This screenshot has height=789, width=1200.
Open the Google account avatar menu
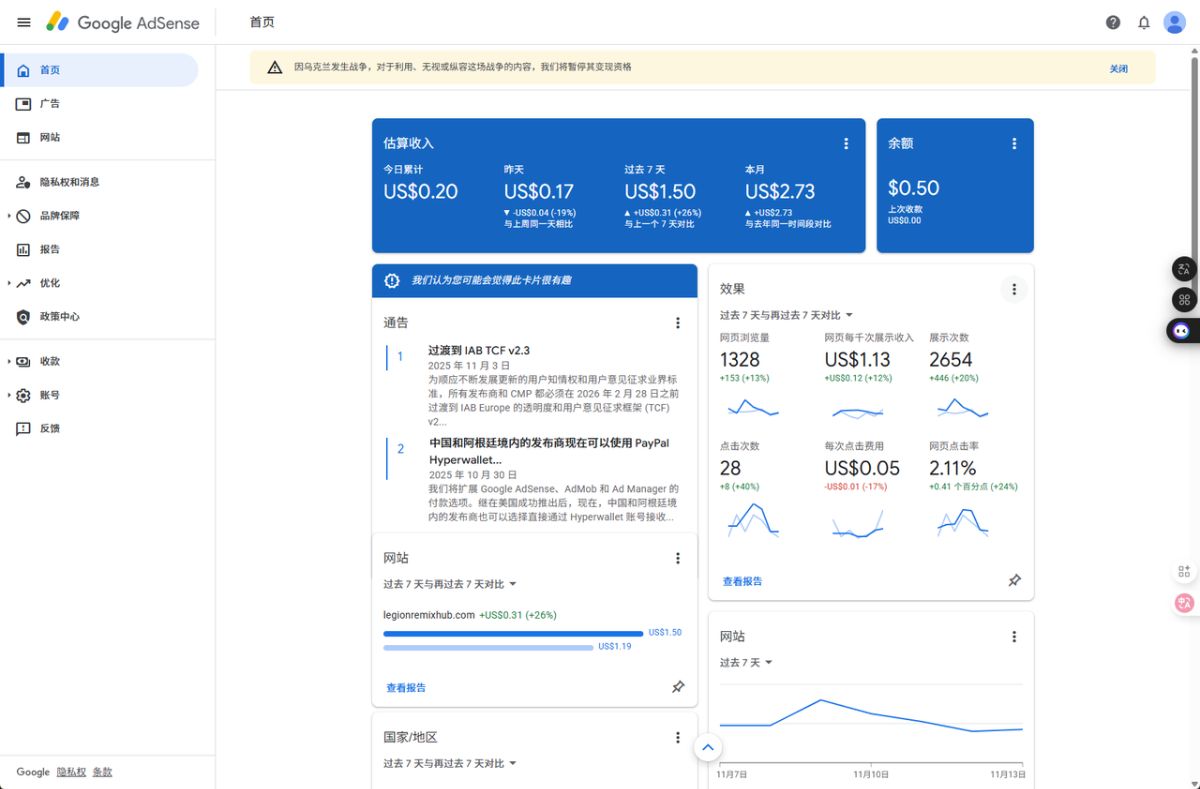[1174, 22]
